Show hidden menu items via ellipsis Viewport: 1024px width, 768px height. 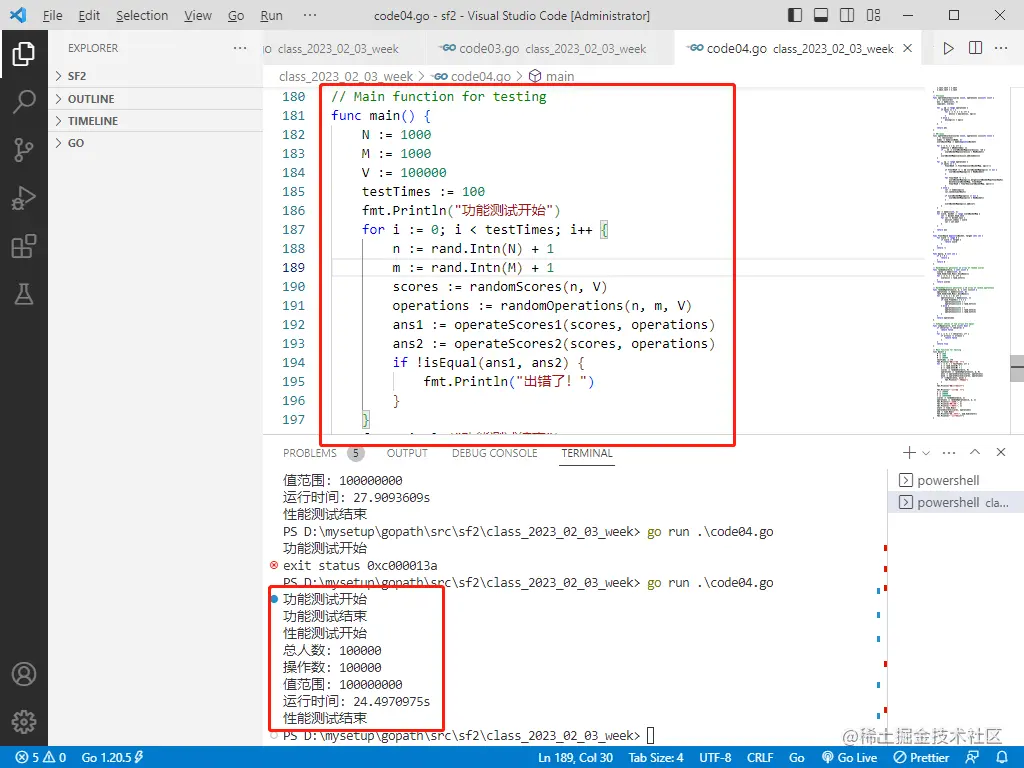point(310,15)
